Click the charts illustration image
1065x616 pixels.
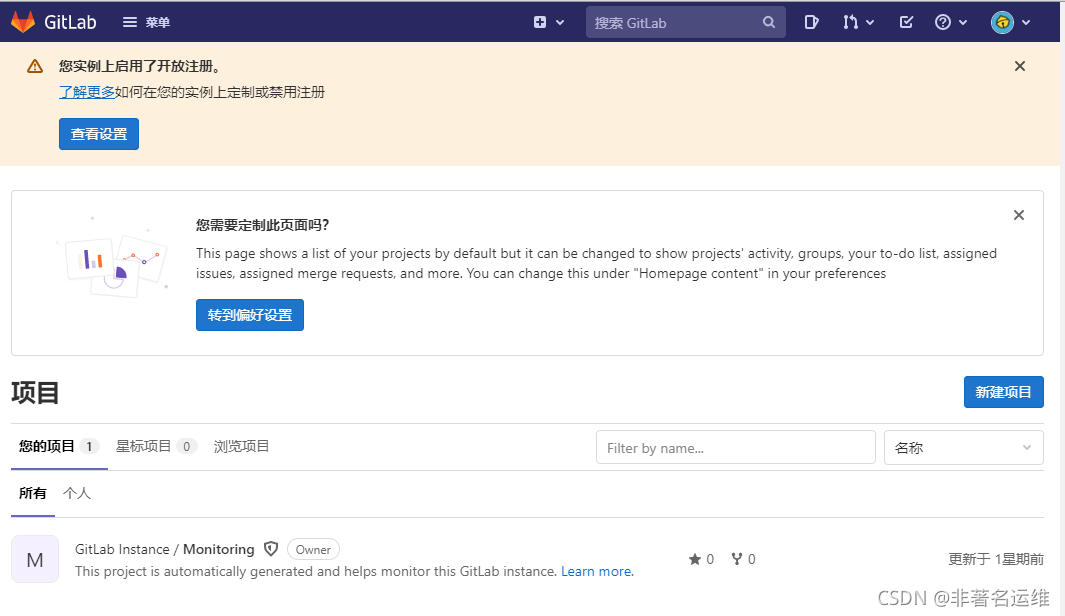click(x=113, y=258)
